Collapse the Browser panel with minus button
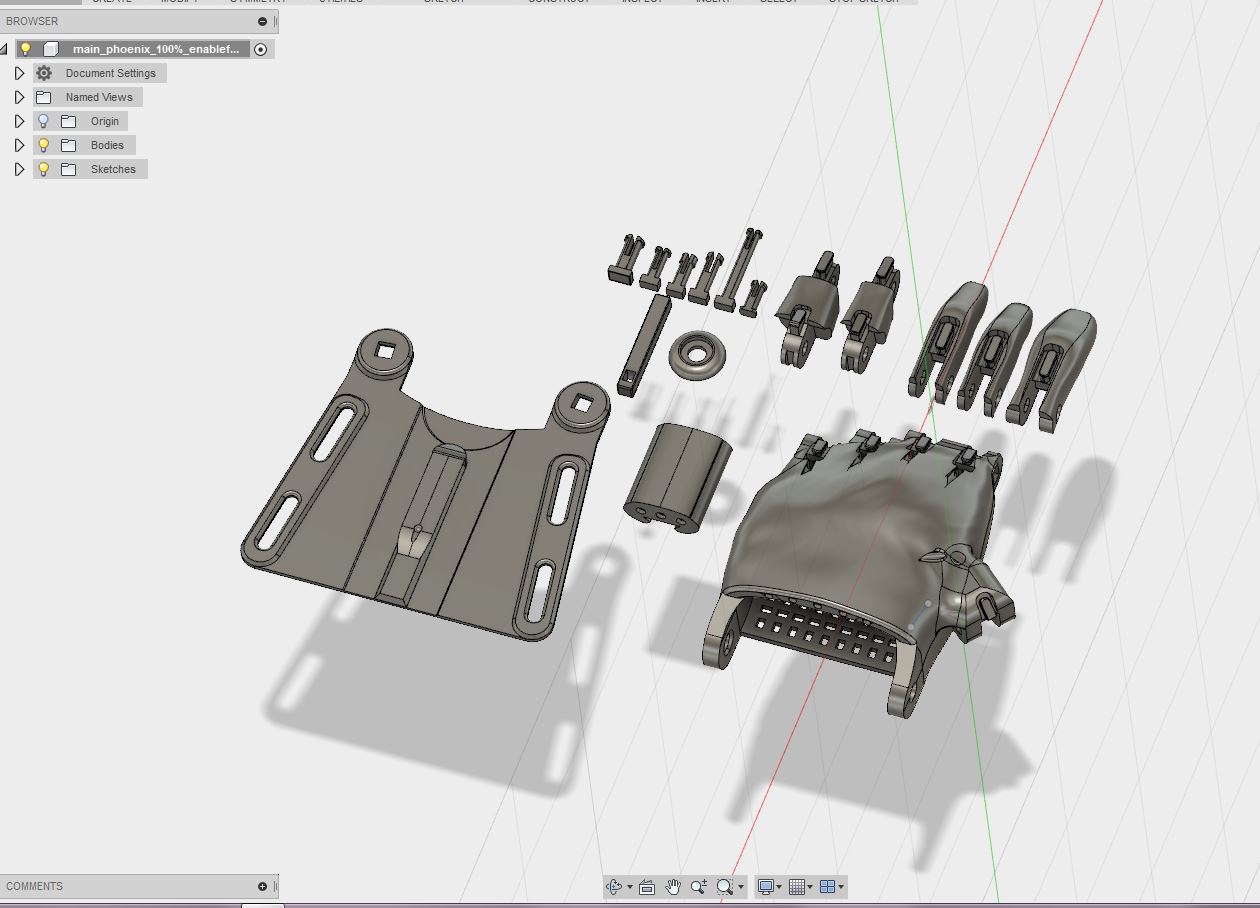This screenshot has width=1260, height=908. 263,21
